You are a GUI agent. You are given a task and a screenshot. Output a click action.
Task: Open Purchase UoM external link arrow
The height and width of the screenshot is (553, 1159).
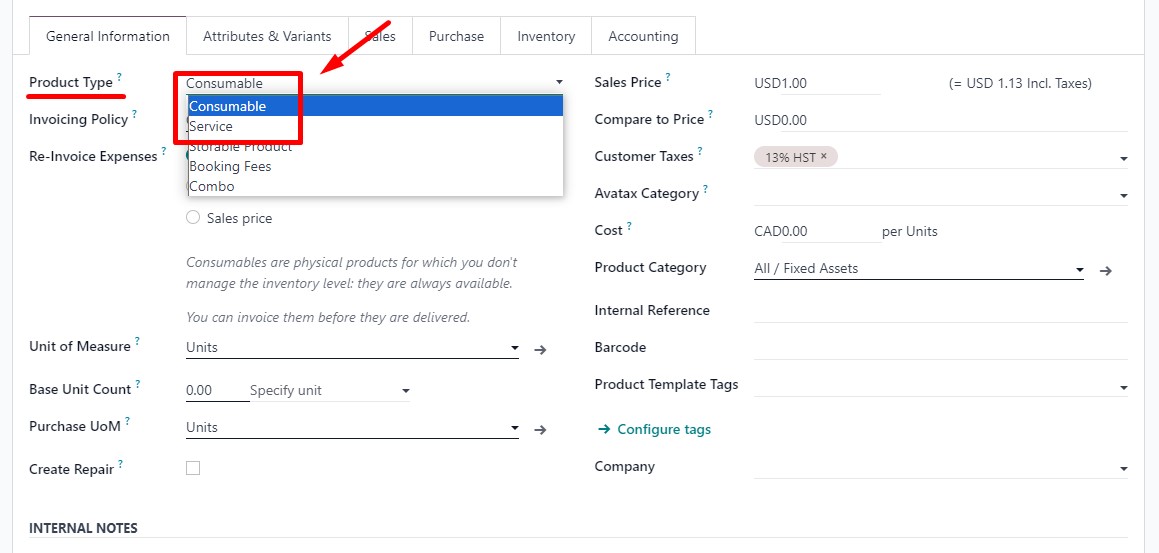click(540, 429)
